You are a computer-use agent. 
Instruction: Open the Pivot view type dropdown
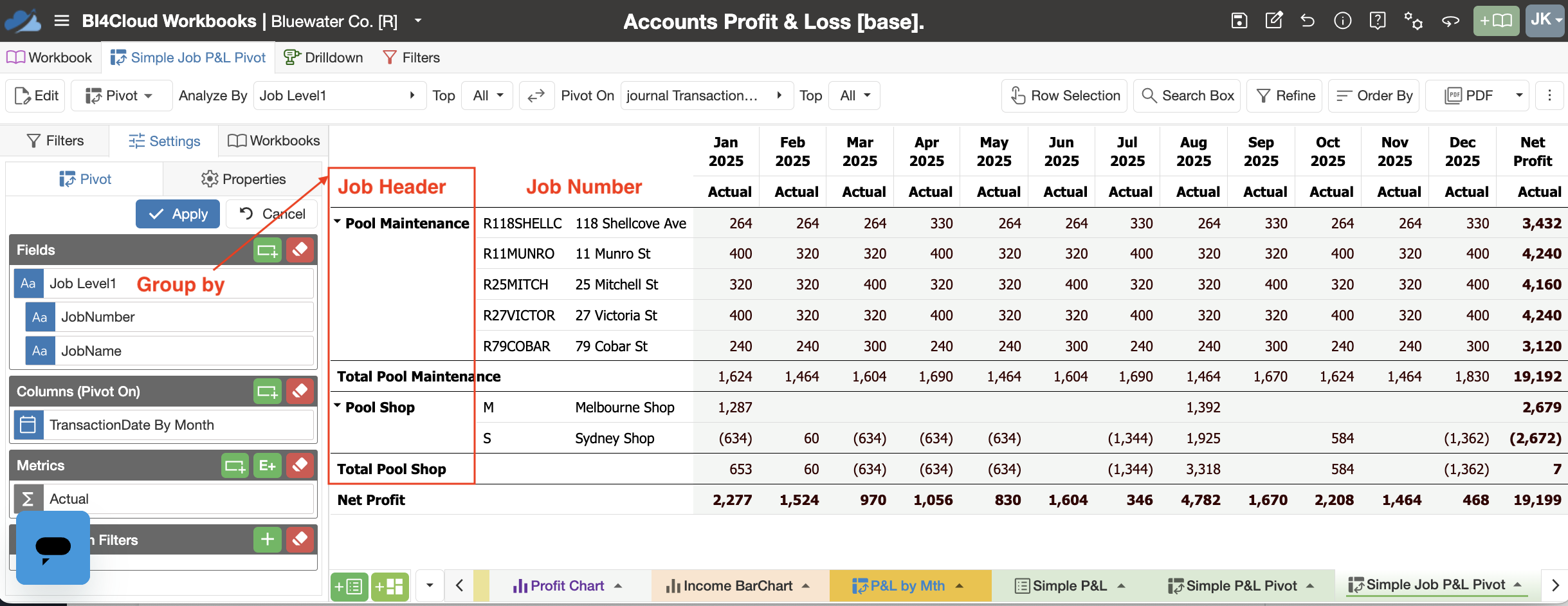(122, 95)
